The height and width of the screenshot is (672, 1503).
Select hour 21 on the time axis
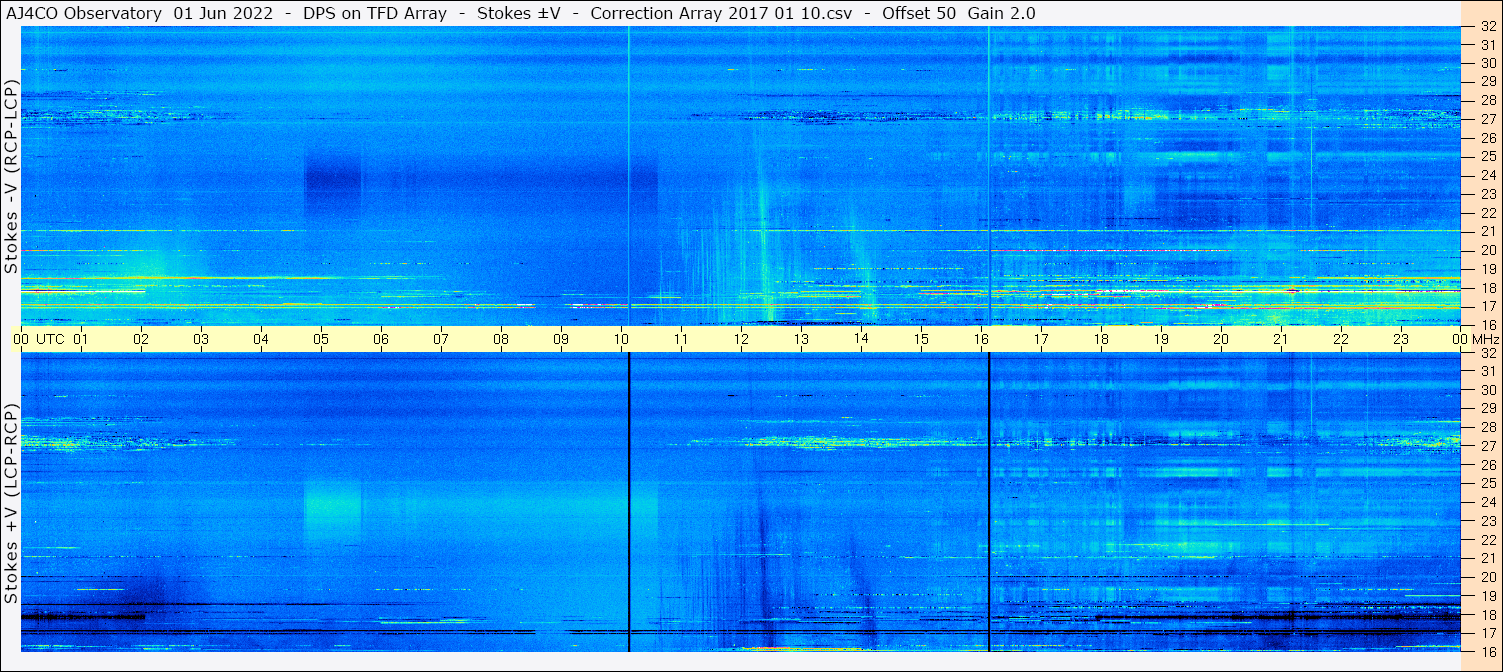click(1281, 339)
